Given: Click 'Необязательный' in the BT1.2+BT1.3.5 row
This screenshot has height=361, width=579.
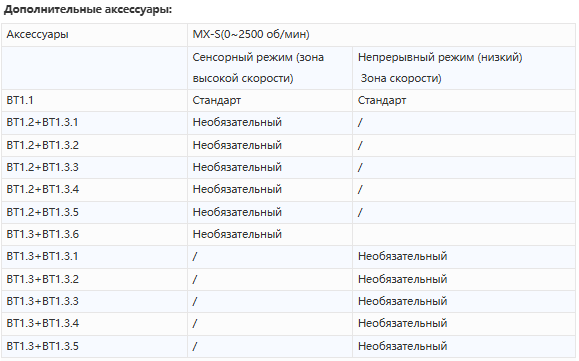Looking at the screenshot, I should pos(237,213).
